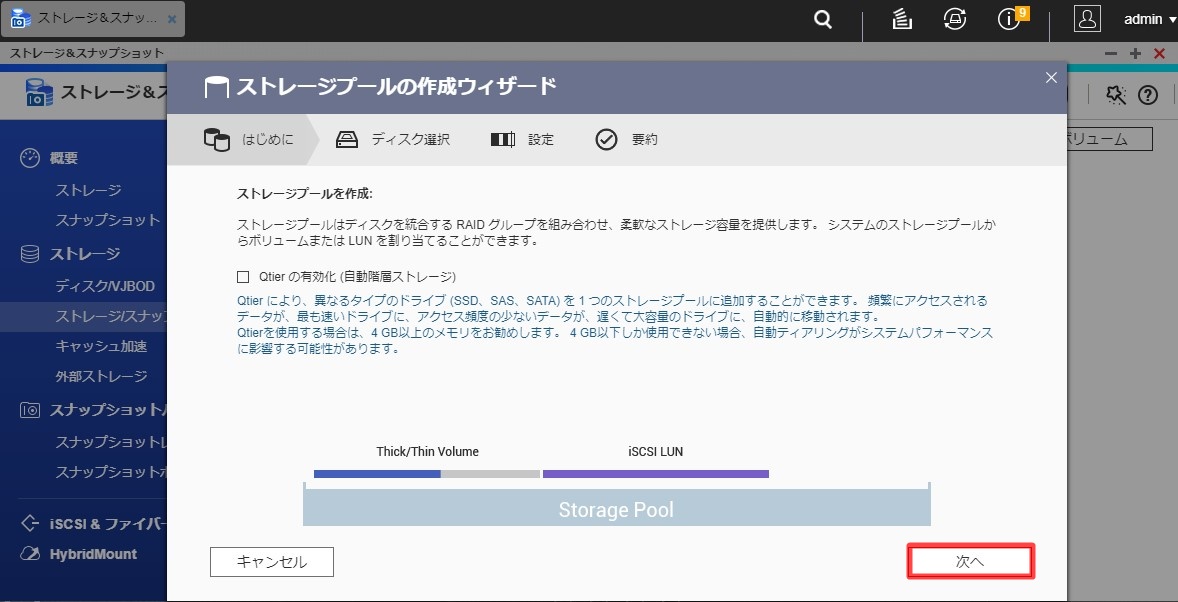Select the ストレージ section header

click(x=84, y=254)
